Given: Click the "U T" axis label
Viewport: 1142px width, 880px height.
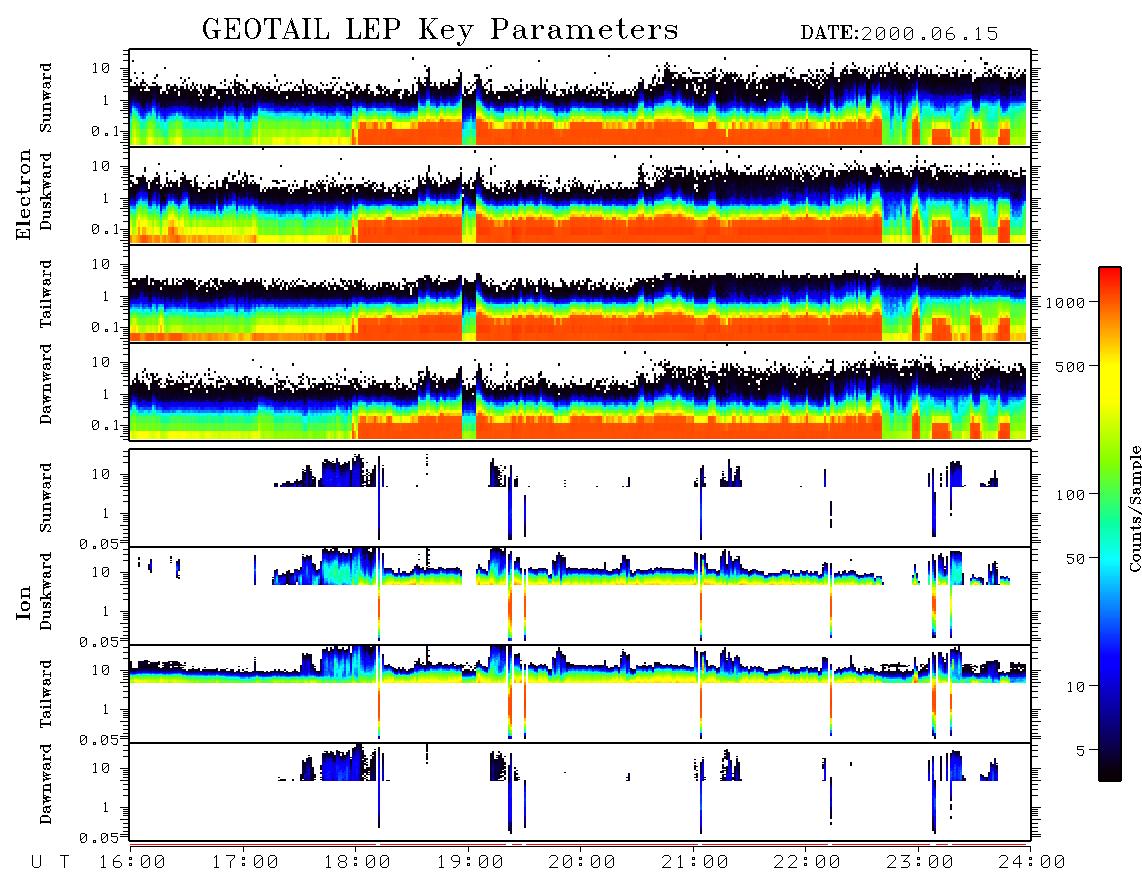Looking at the screenshot, I should point(50,862).
